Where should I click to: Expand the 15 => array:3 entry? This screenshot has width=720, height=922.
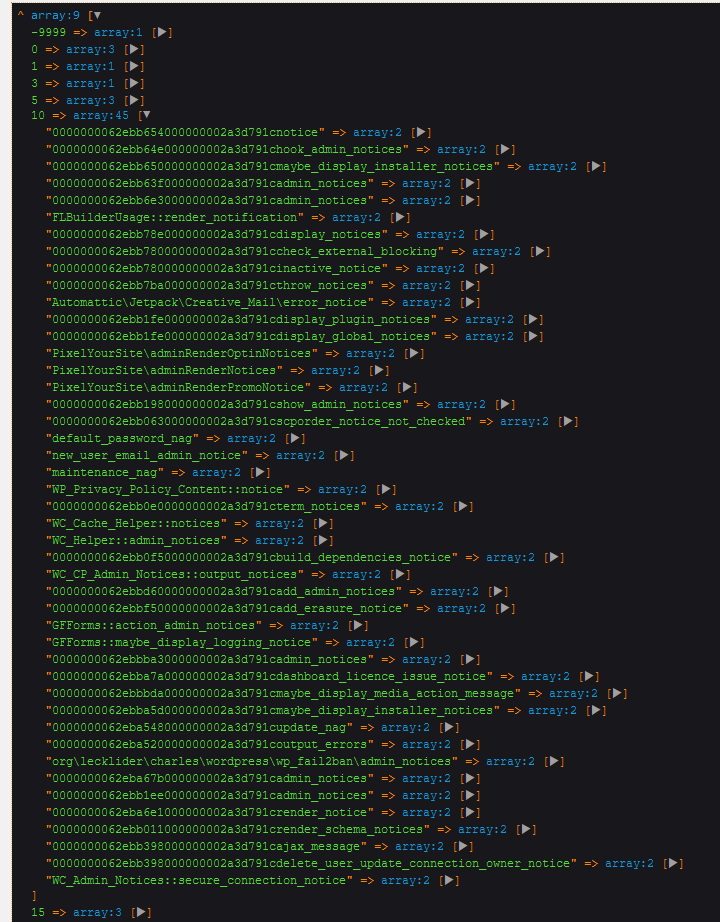pyautogui.click(x=141, y=913)
